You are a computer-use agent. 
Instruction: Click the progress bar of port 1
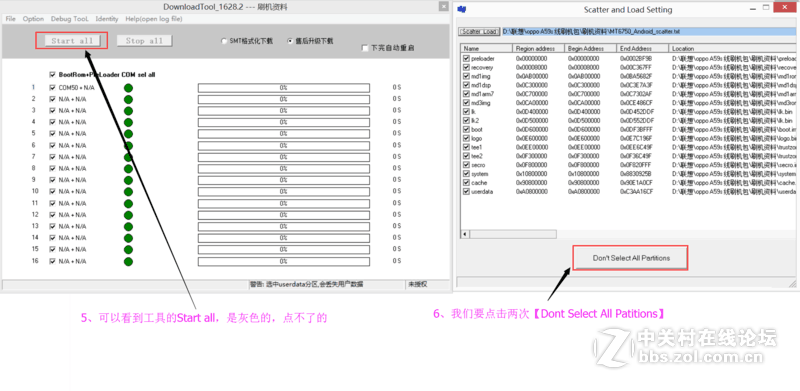pos(284,88)
